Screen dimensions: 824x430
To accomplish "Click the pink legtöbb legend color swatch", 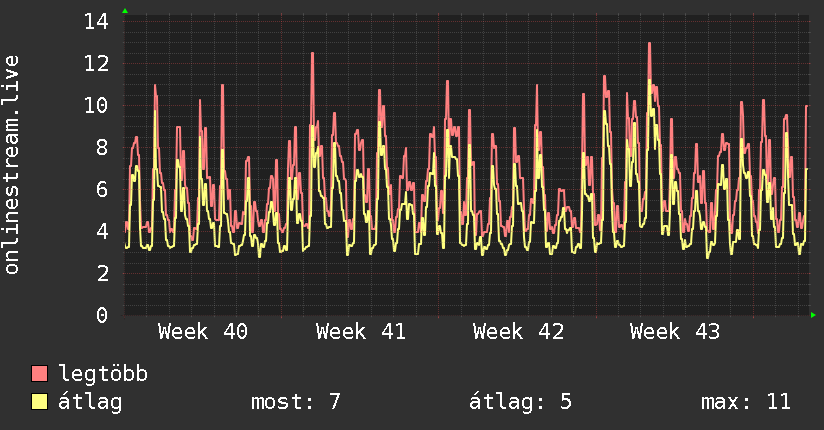I will point(39,373).
